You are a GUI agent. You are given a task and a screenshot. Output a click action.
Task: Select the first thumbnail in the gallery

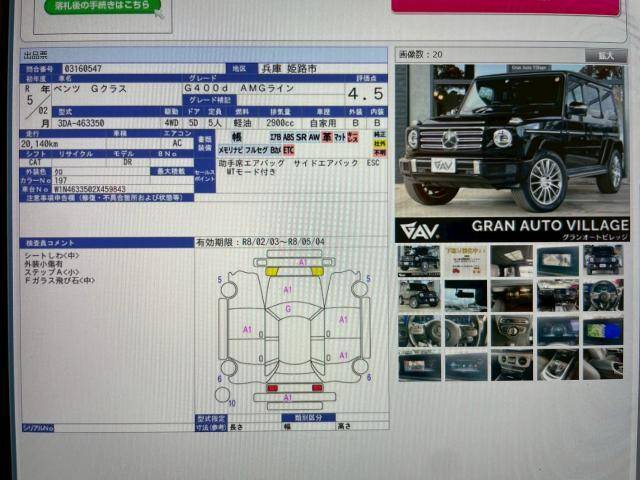(418, 261)
